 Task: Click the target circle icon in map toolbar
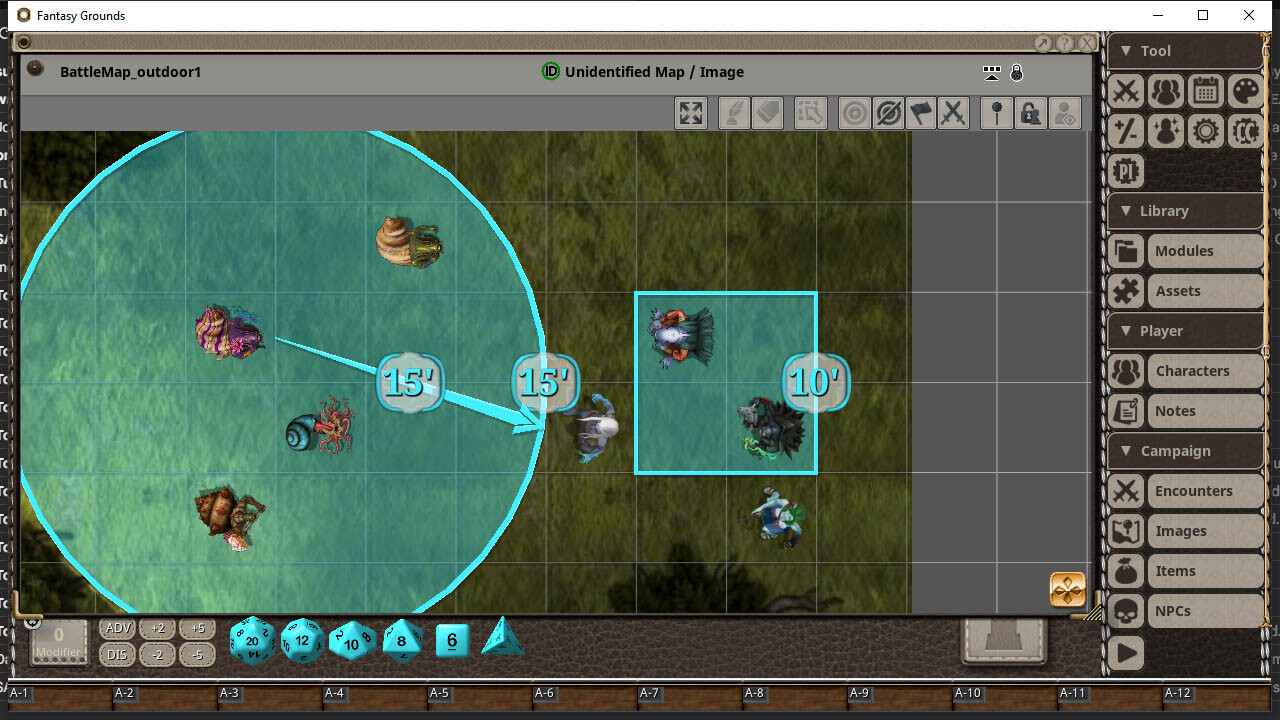tap(855, 113)
